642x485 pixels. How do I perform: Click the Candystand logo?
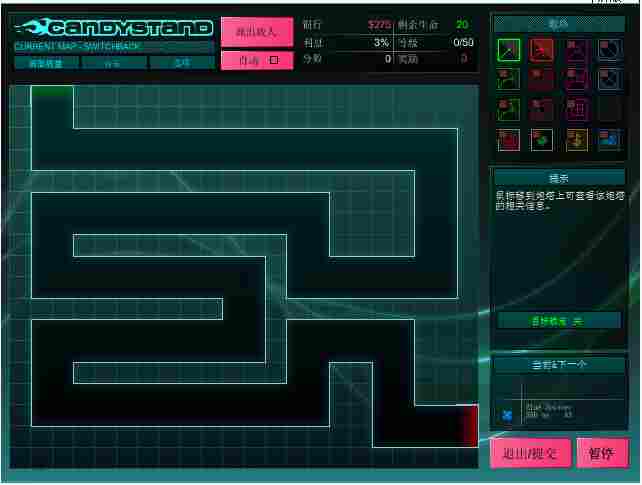[x=115, y=28]
